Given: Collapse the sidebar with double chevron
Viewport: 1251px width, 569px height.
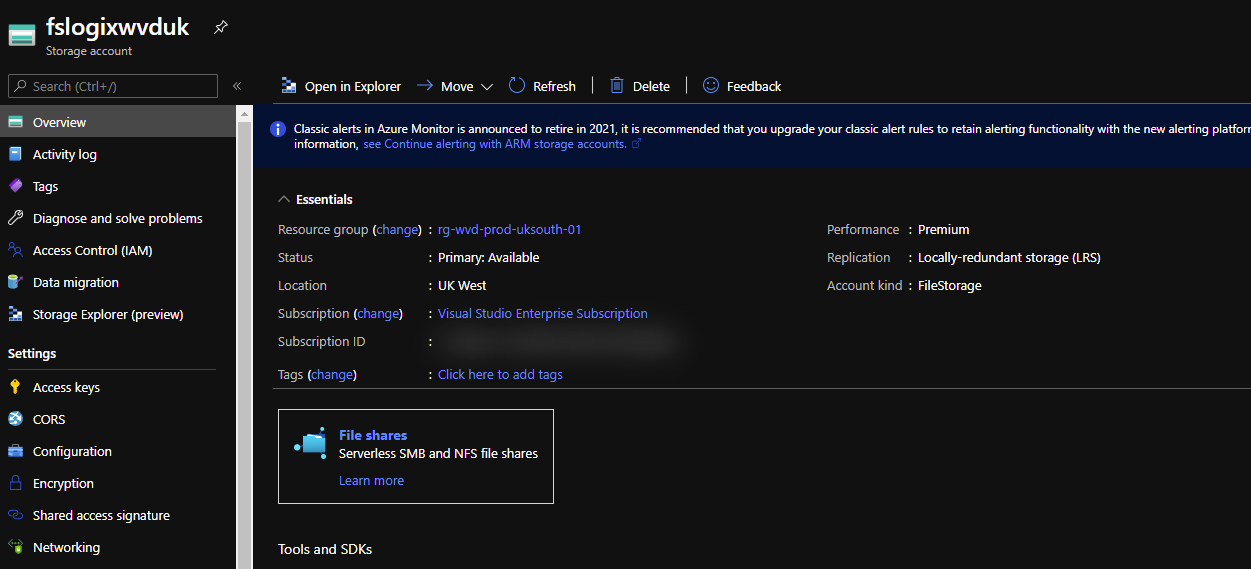Looking at the screenshot, I should pyautogui.click(x=237, y=86).
